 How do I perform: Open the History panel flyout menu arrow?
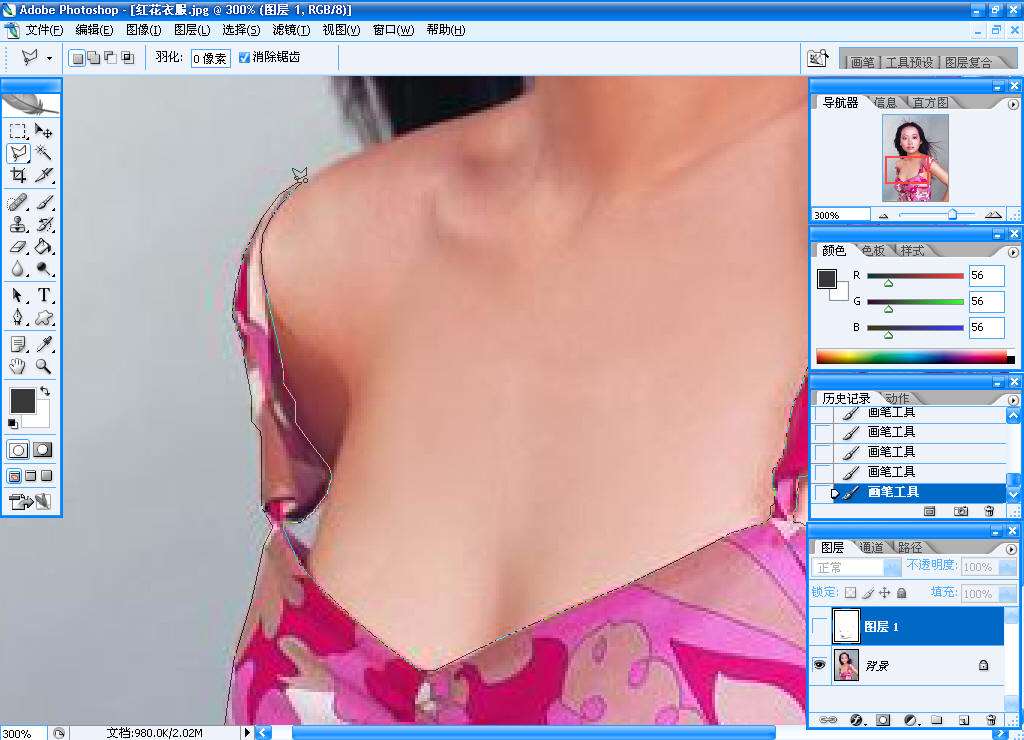click(1012, 399)
